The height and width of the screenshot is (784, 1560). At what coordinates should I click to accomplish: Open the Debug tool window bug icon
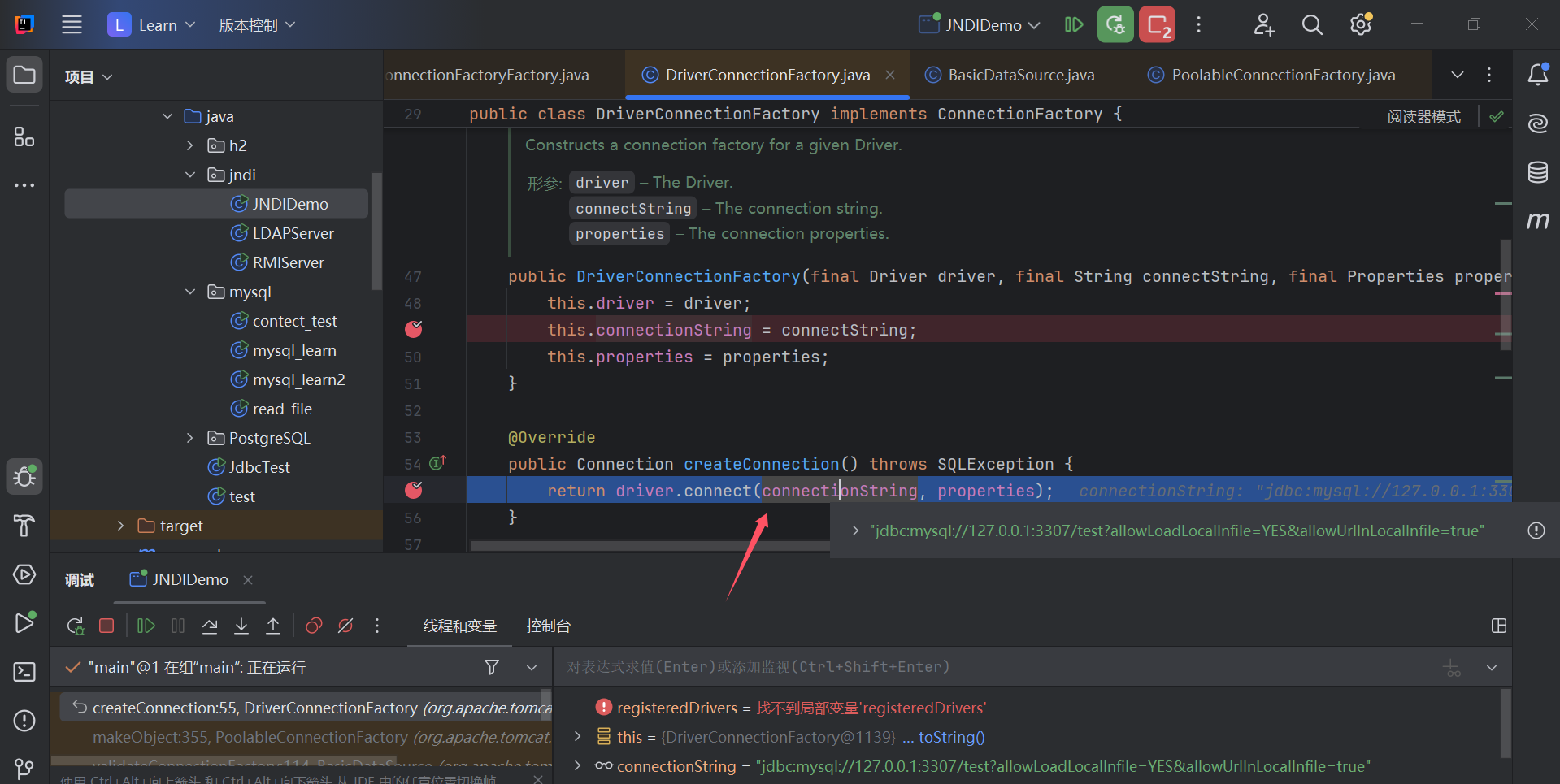(24, 476)
